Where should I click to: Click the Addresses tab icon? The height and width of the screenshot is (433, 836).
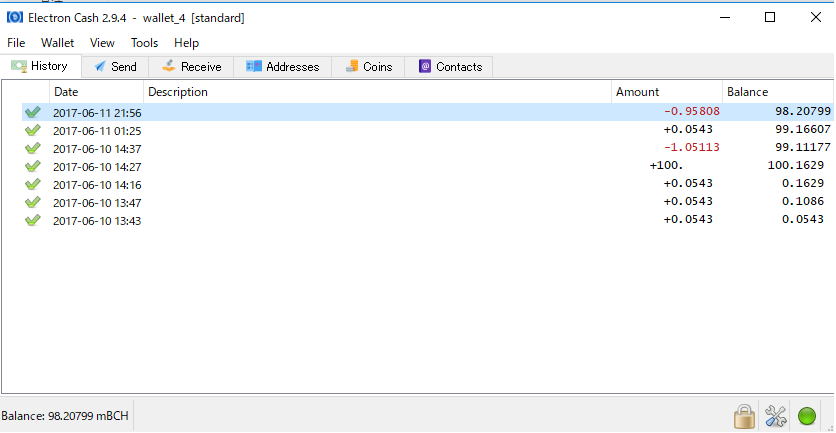pyautogui.click(x=254, y=66)
